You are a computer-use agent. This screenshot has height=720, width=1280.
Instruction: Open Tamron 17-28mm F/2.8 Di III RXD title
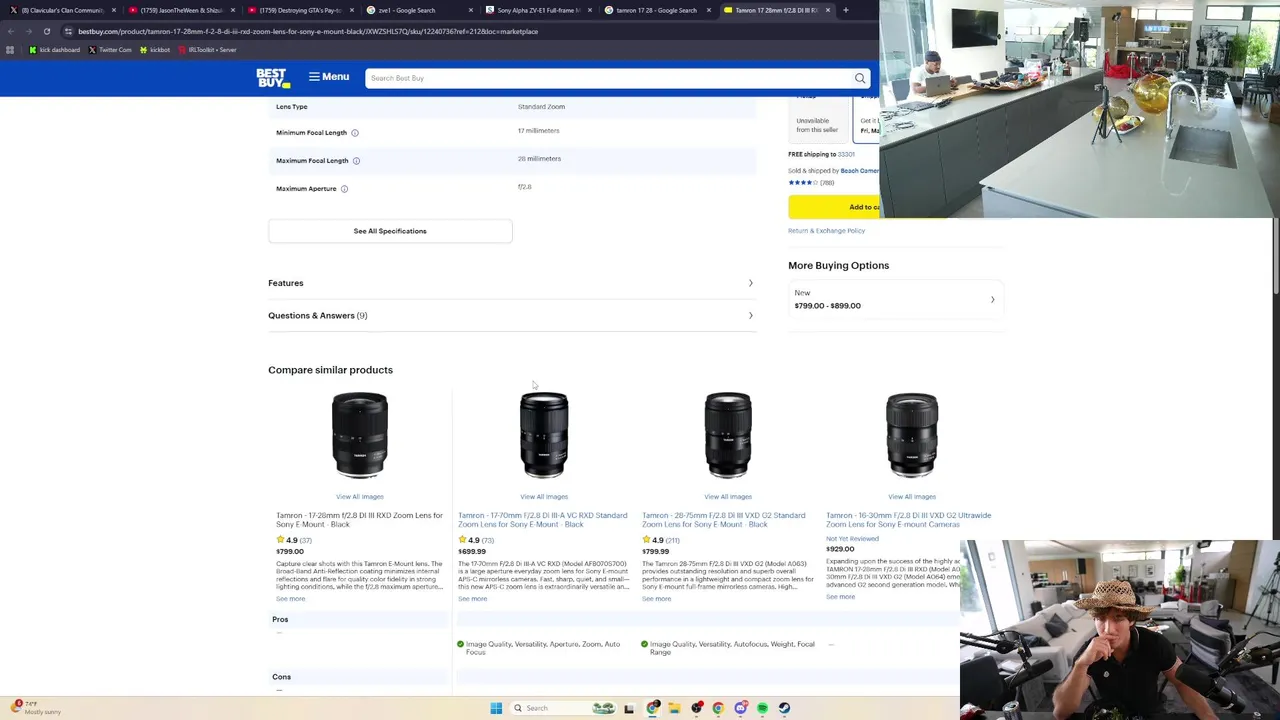click(359, 520)
